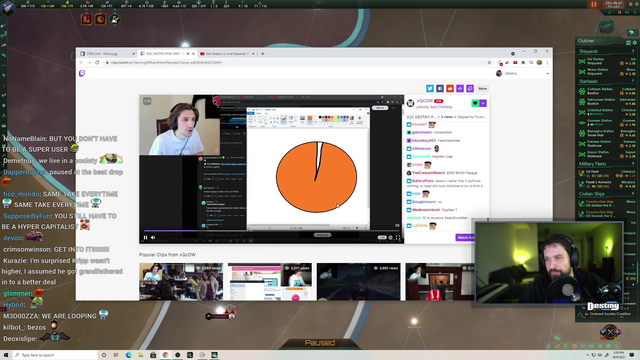Open Google Chrome from the taskbar
The image size is (640, 360).
coord(165,355)
